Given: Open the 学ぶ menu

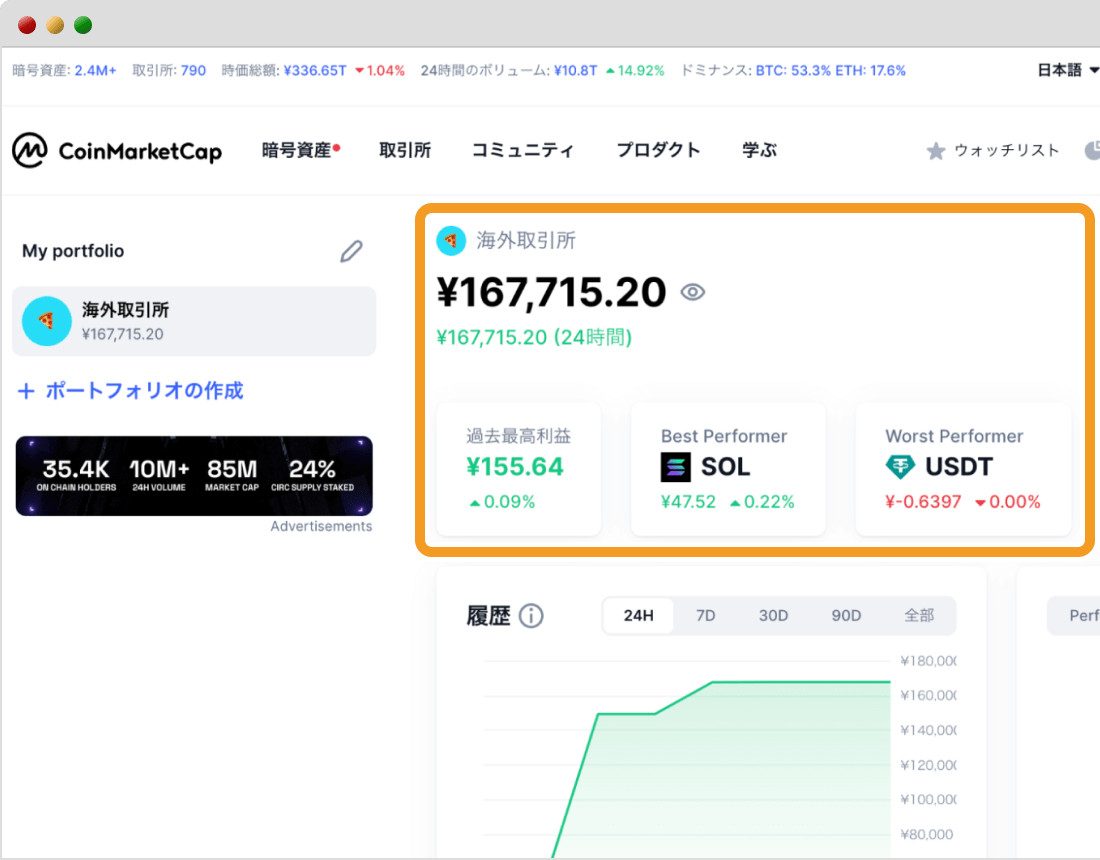Looking at the screenshot, I should point(759,150).
